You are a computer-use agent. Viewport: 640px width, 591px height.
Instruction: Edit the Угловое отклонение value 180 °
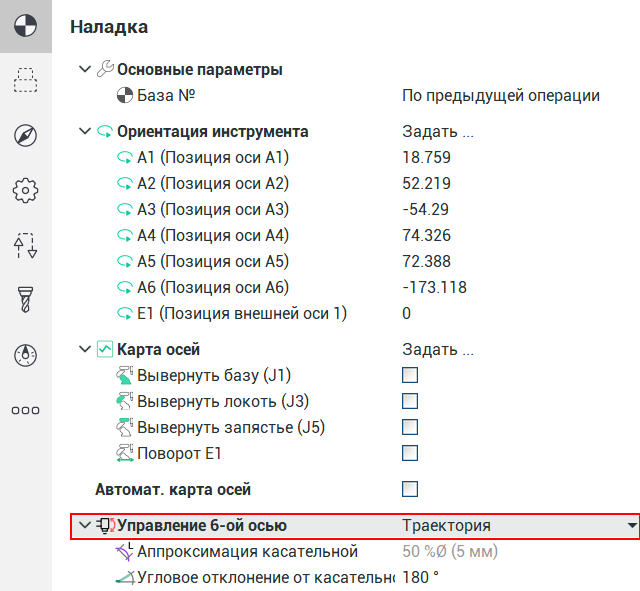tap(421, 577)
